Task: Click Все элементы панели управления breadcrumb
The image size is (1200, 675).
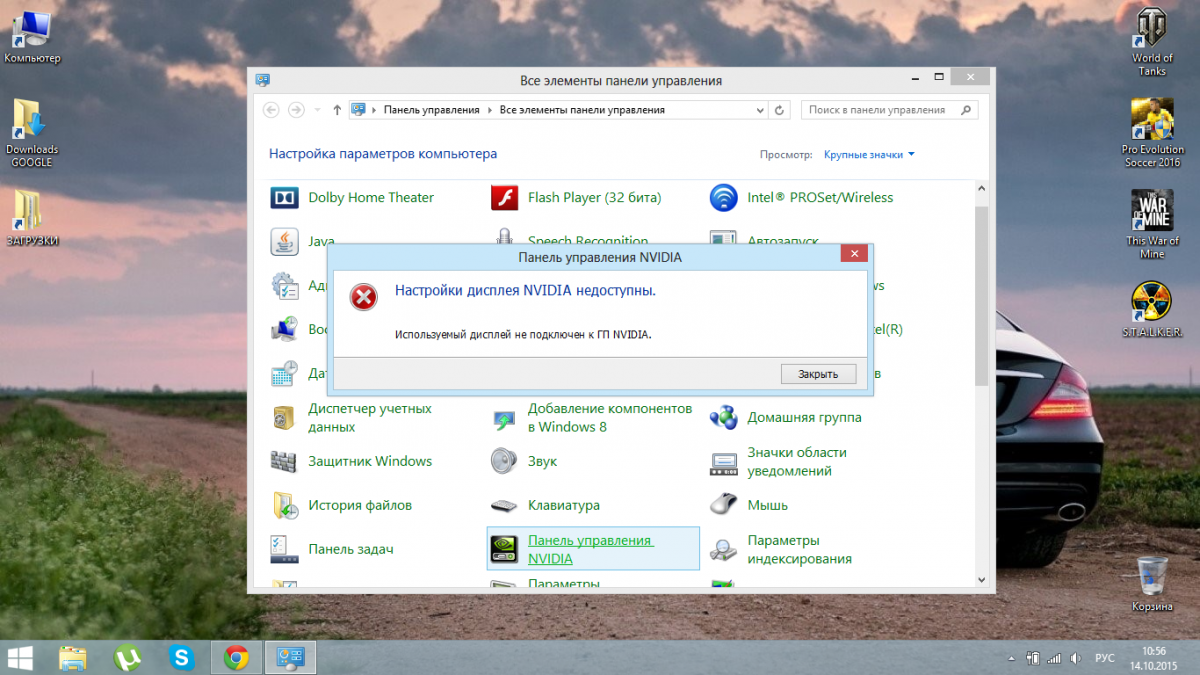Action: point(582,110)
